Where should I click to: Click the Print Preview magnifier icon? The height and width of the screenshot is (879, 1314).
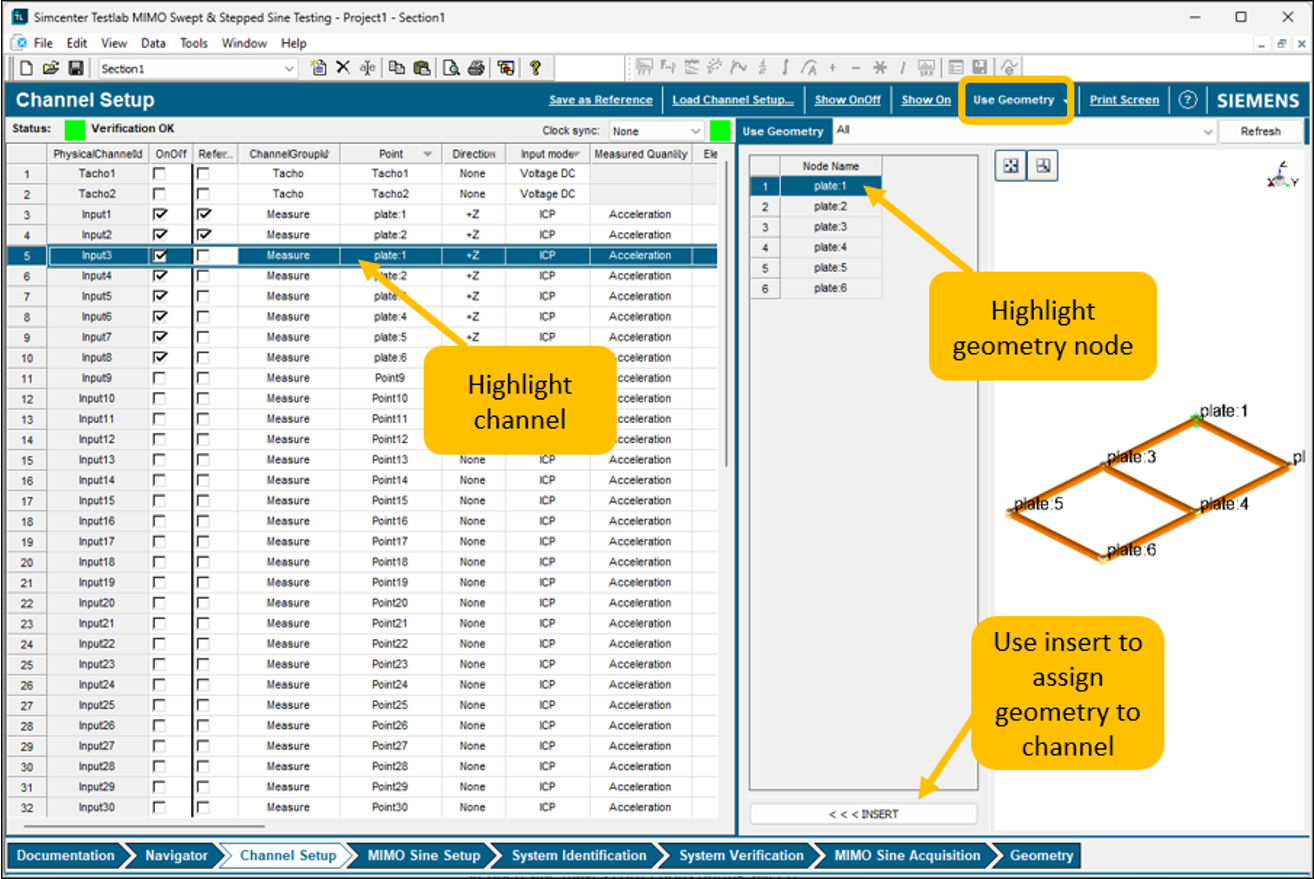pos(451,68)
